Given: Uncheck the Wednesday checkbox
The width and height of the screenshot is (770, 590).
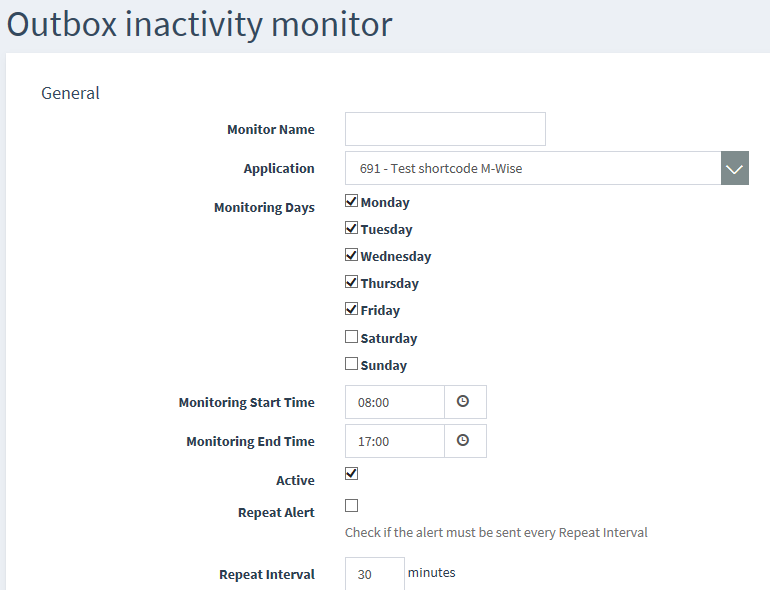Looking at the screenshot, I should click(351, 255).
